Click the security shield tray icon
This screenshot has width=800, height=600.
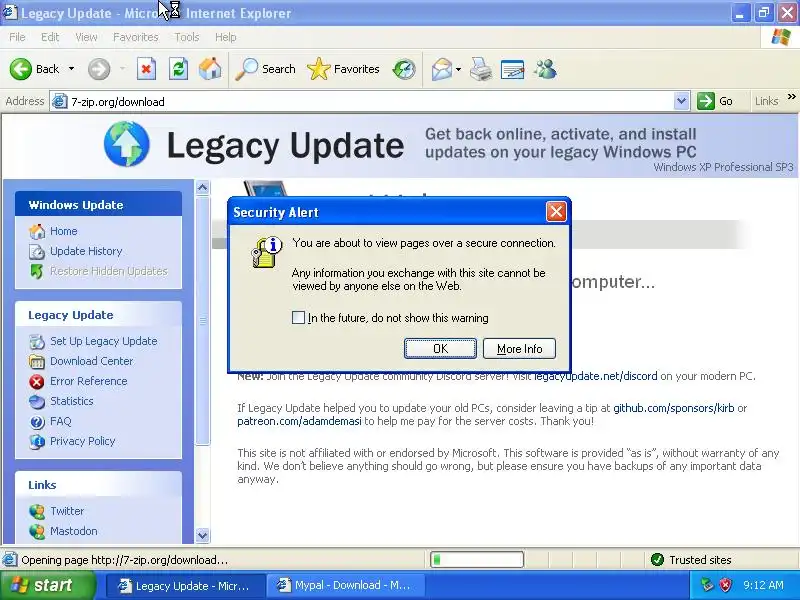(x=725, y=585)
